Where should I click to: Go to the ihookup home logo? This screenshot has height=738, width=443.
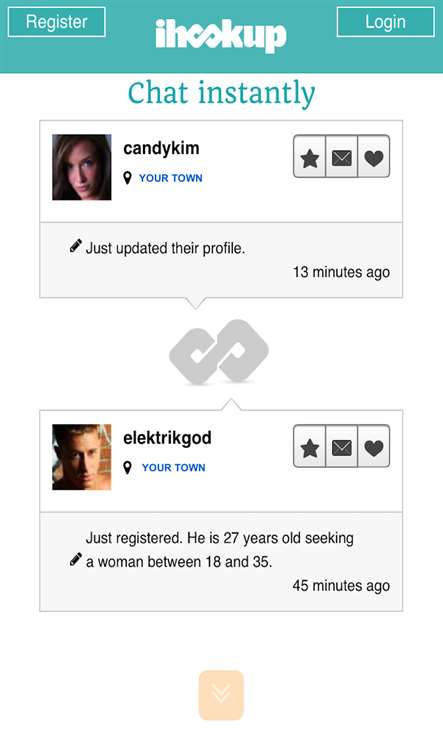221,35
